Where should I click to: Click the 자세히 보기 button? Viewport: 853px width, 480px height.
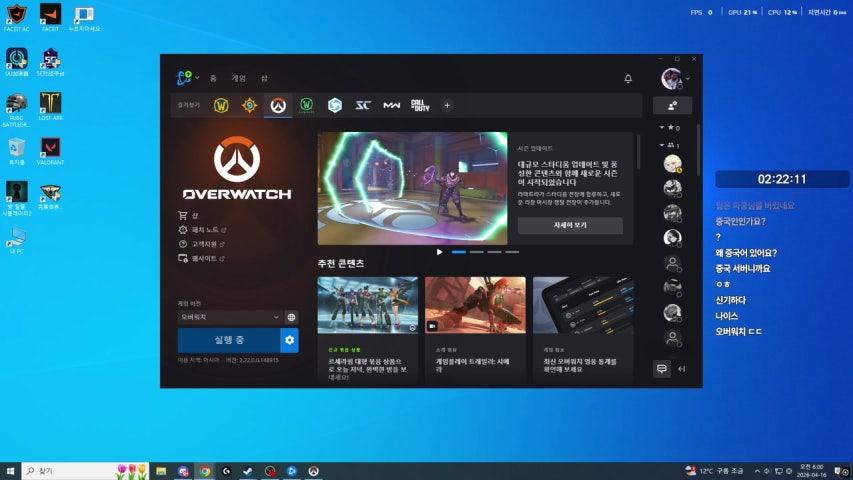[x=570, y=225]
